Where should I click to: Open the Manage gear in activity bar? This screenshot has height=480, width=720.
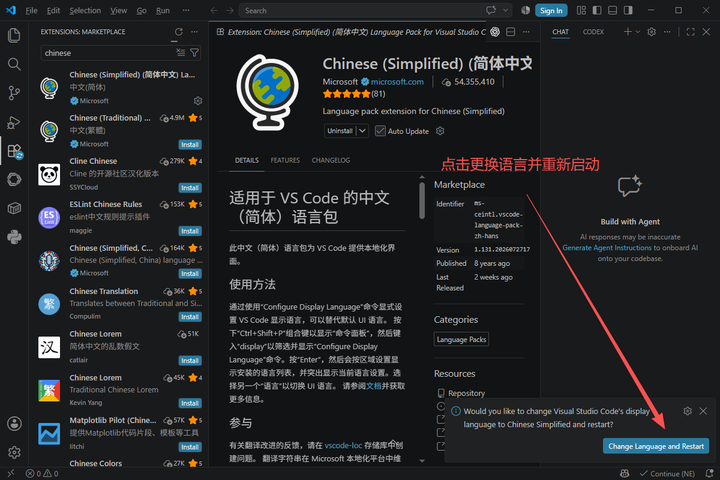click(x=14, y=452)
